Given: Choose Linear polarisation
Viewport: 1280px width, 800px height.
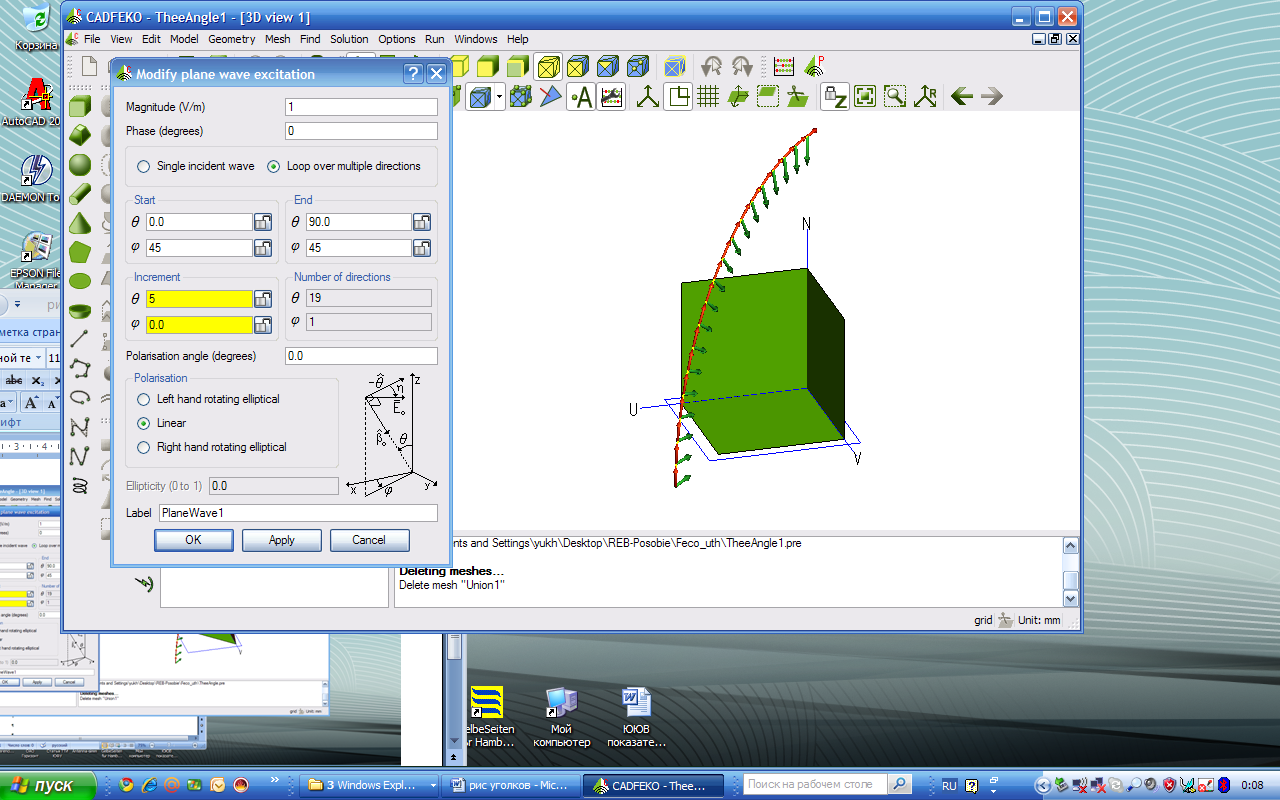Looking at the screenshot, I should (x=162, y=423).
